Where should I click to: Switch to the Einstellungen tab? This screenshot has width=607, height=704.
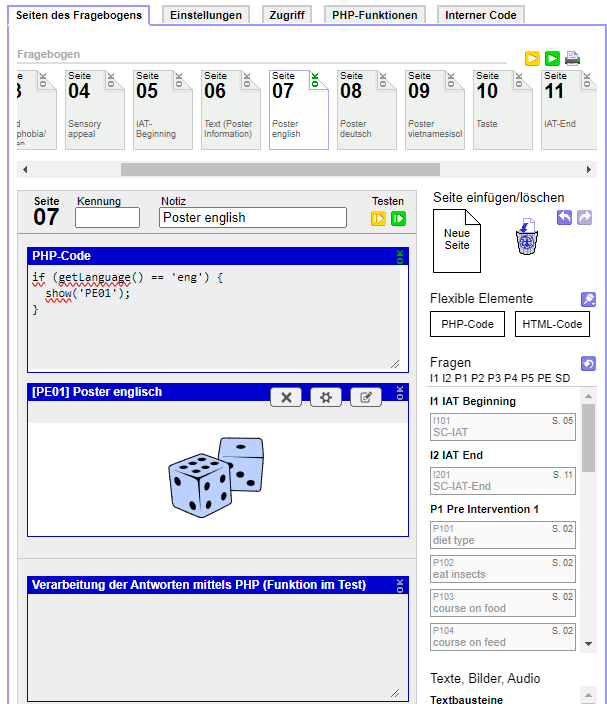coord(206,15)
